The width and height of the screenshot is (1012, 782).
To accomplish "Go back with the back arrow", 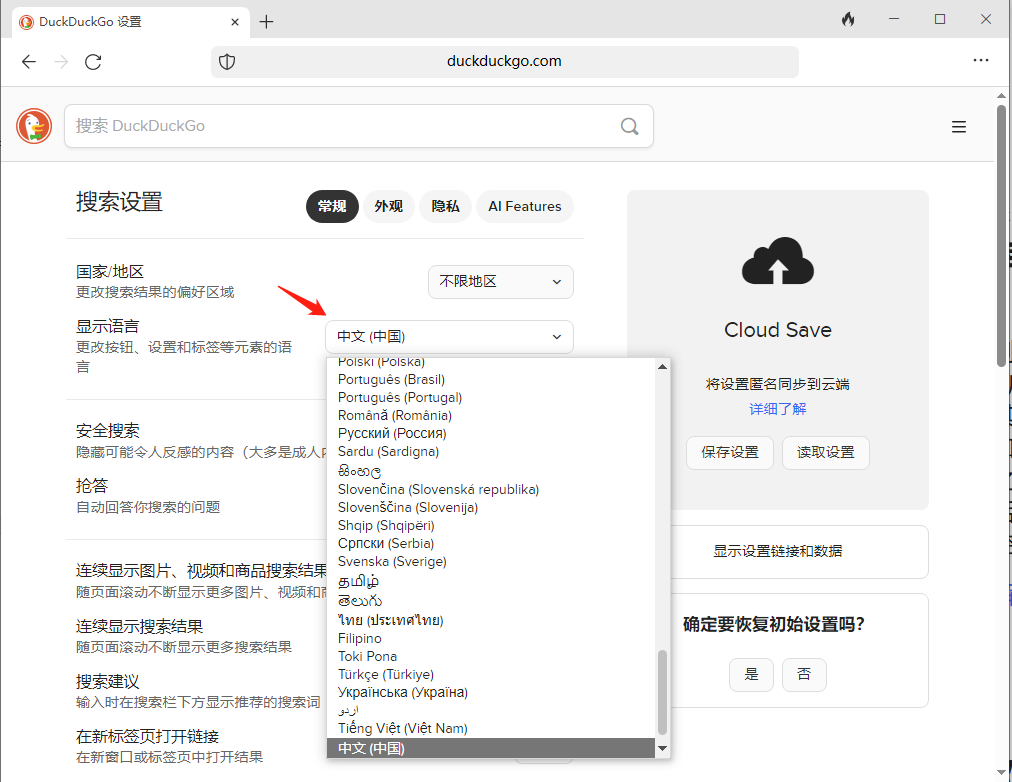I will click(29, 61).
